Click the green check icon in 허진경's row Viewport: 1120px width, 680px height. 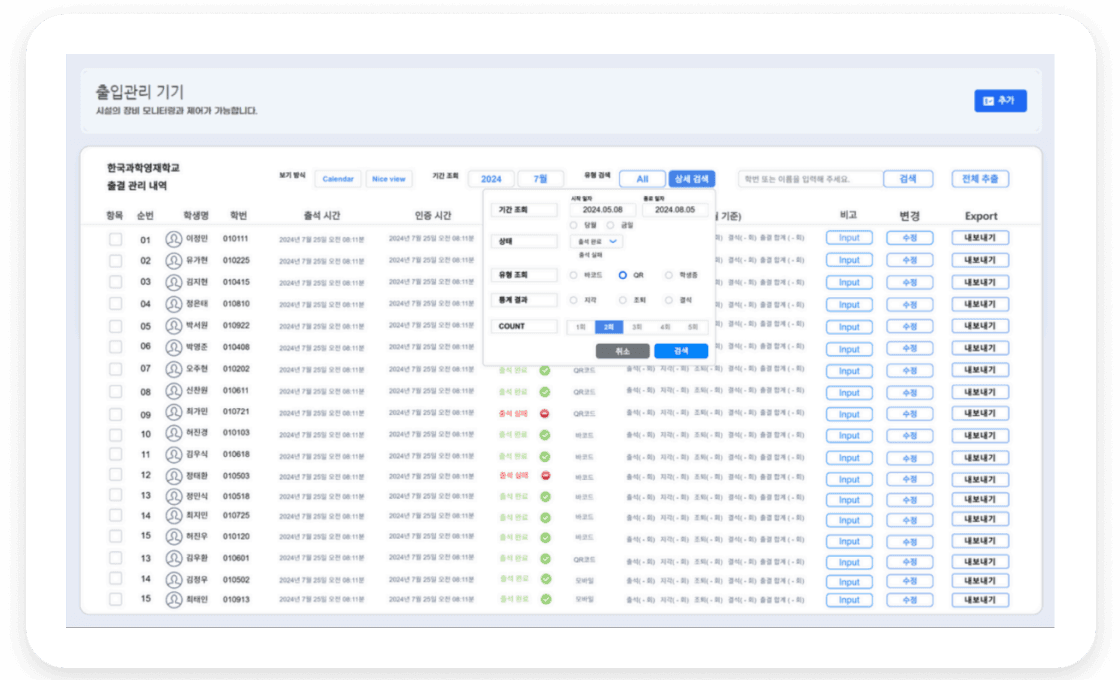click(545, 435)
